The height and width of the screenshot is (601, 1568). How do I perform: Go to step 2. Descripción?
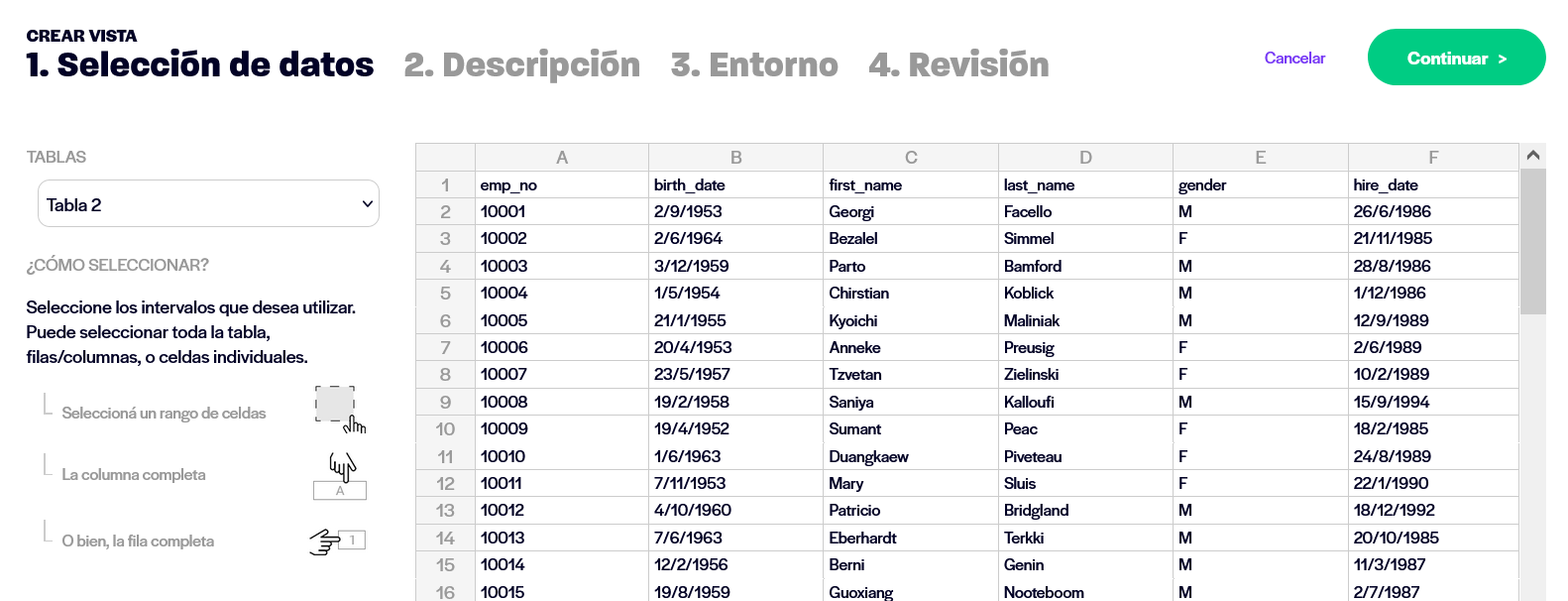[522, 64]
